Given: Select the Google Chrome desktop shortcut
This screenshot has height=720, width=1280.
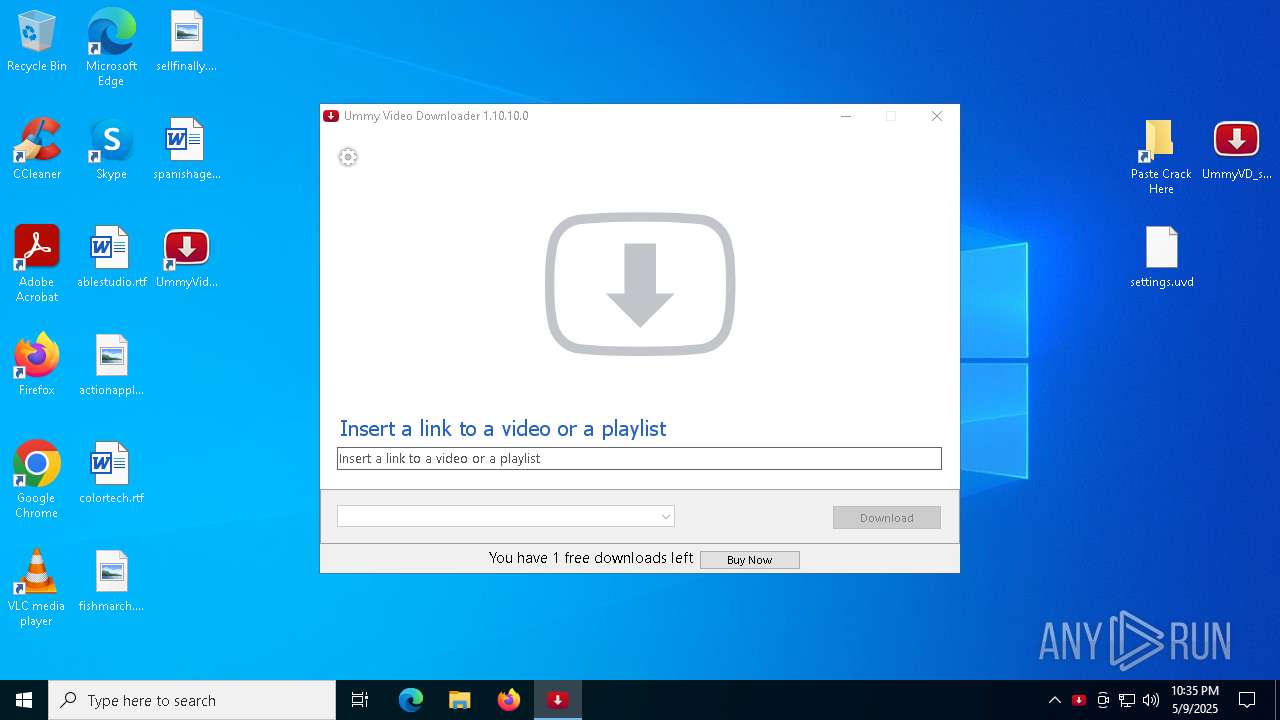Looking at the screenshot, I should 37,480.
